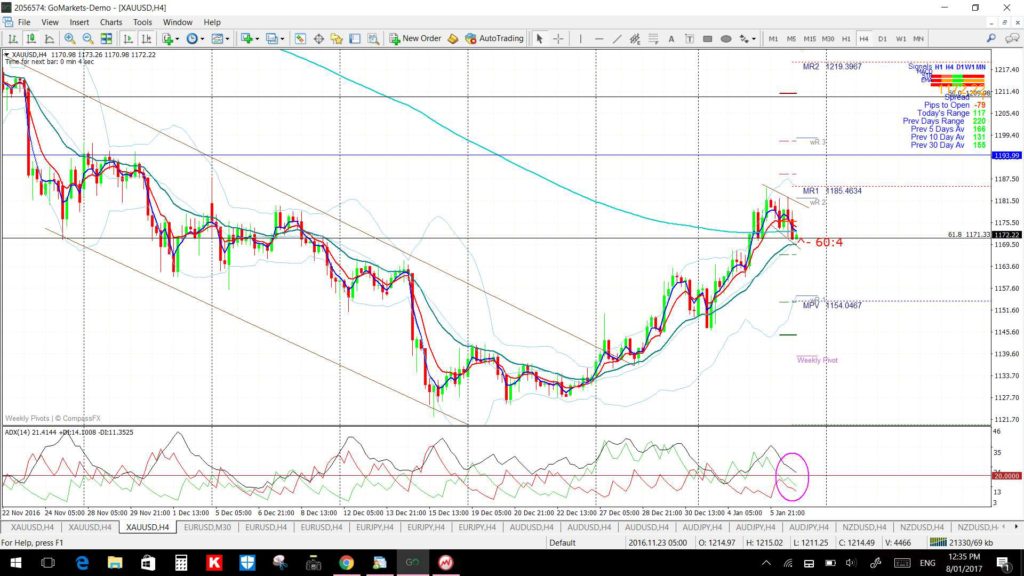Show the Terminal panel
1024x576 pixels.
tap(355, 39)
